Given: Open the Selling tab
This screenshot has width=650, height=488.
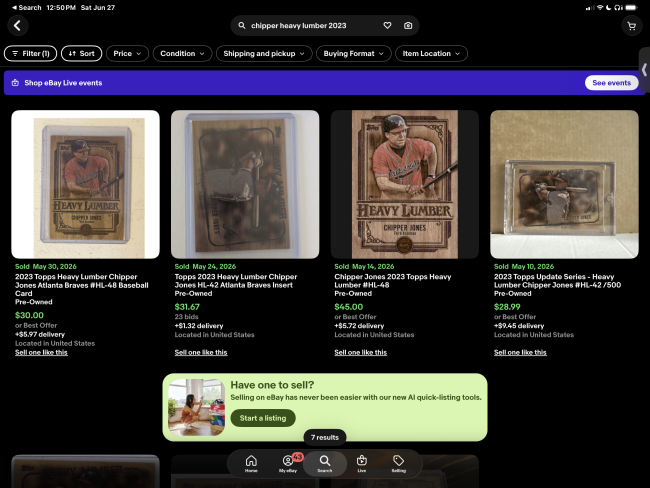Looking at the screenshot, I should 398,464.
